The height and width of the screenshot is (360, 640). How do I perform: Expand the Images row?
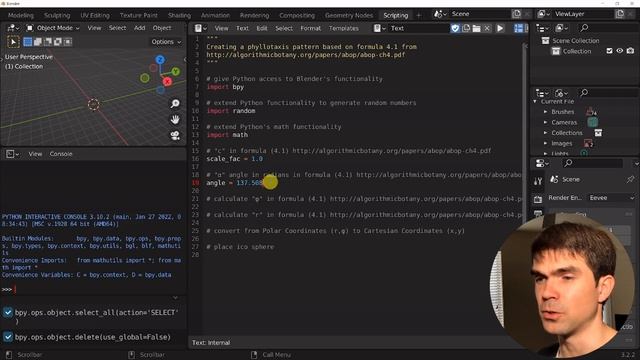coord(545,143)
